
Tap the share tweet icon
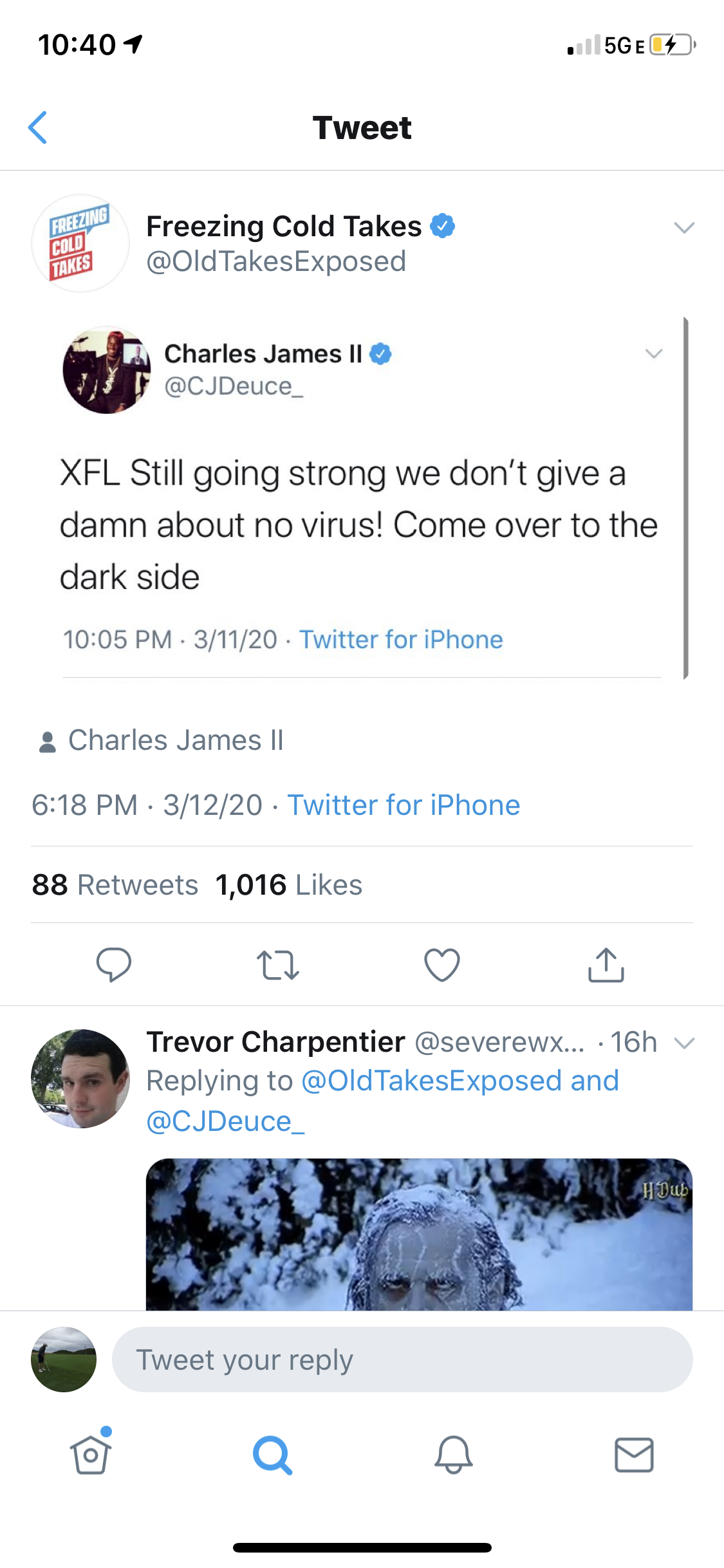606,965
